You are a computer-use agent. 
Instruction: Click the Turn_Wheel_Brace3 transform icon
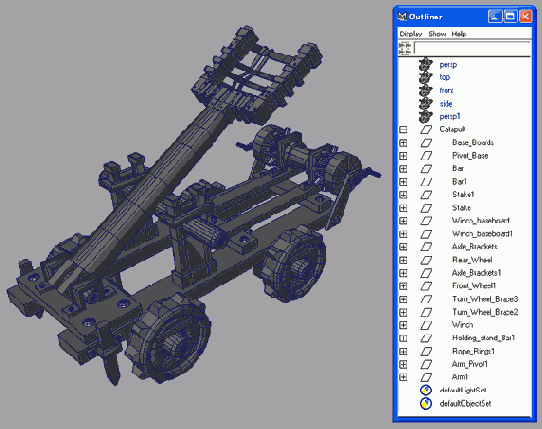tap(426, 299)
